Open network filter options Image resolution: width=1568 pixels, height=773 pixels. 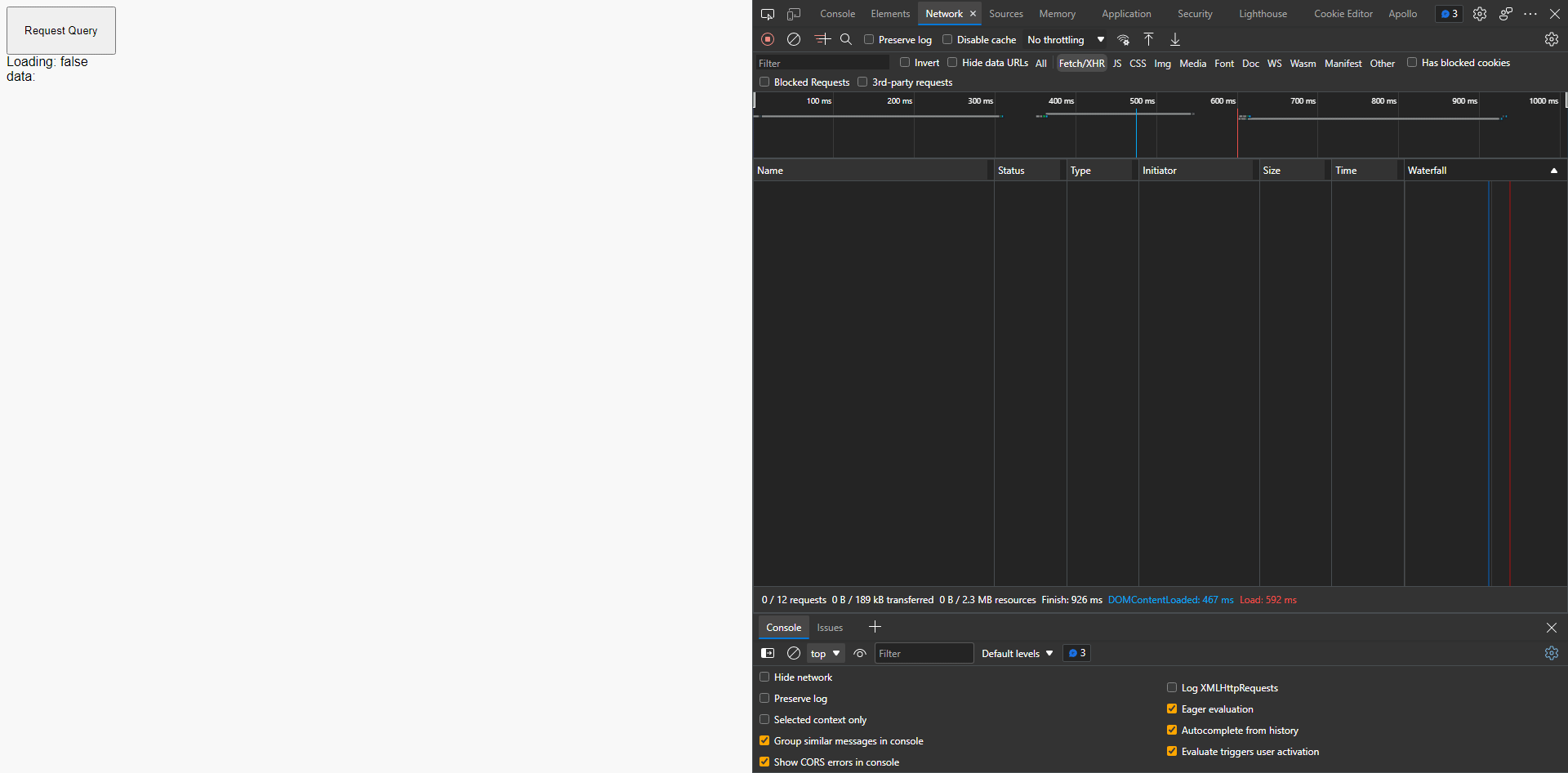[x=822, y=38]
